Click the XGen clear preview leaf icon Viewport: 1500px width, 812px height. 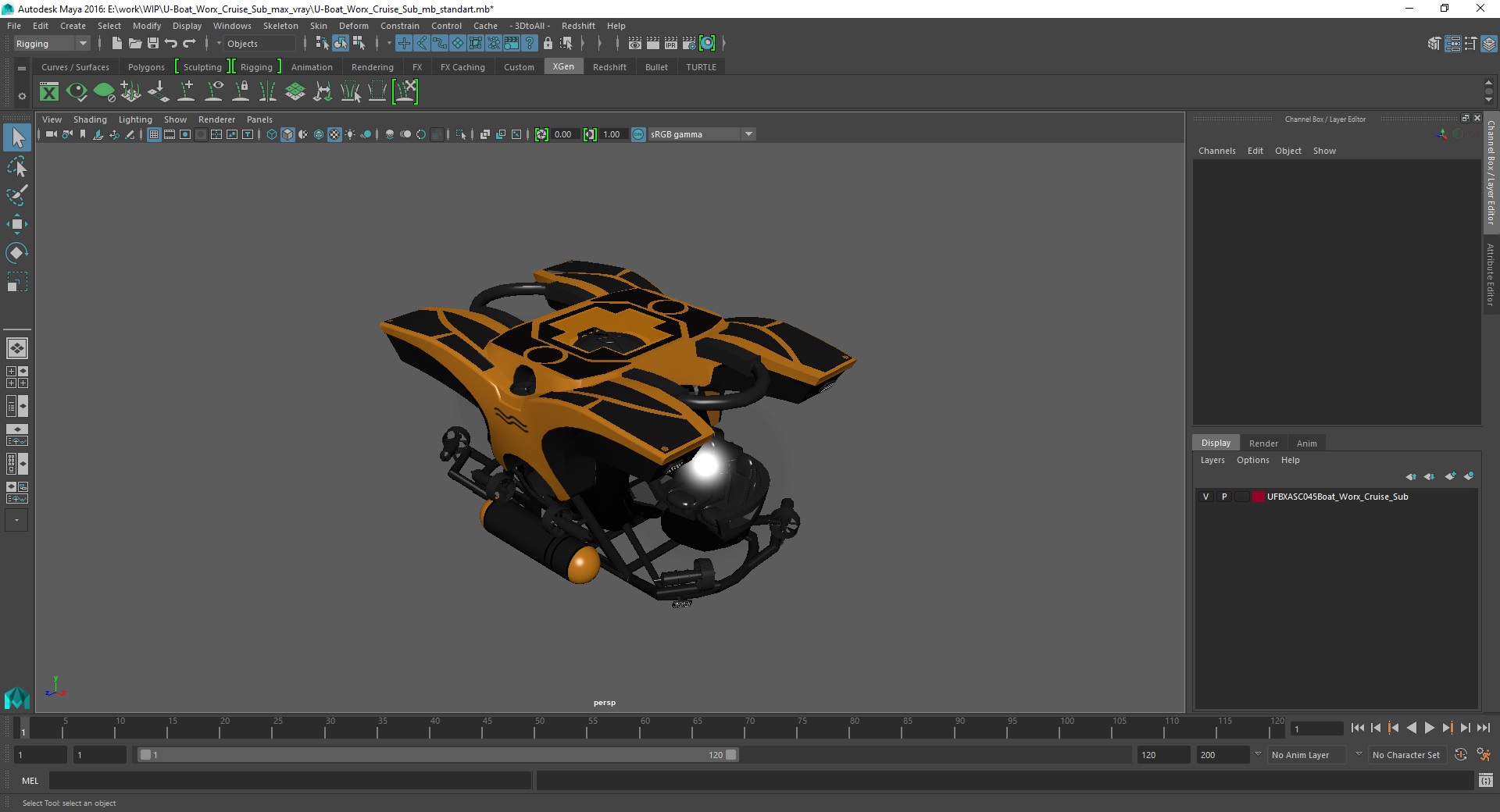click(x=104, y=92)
